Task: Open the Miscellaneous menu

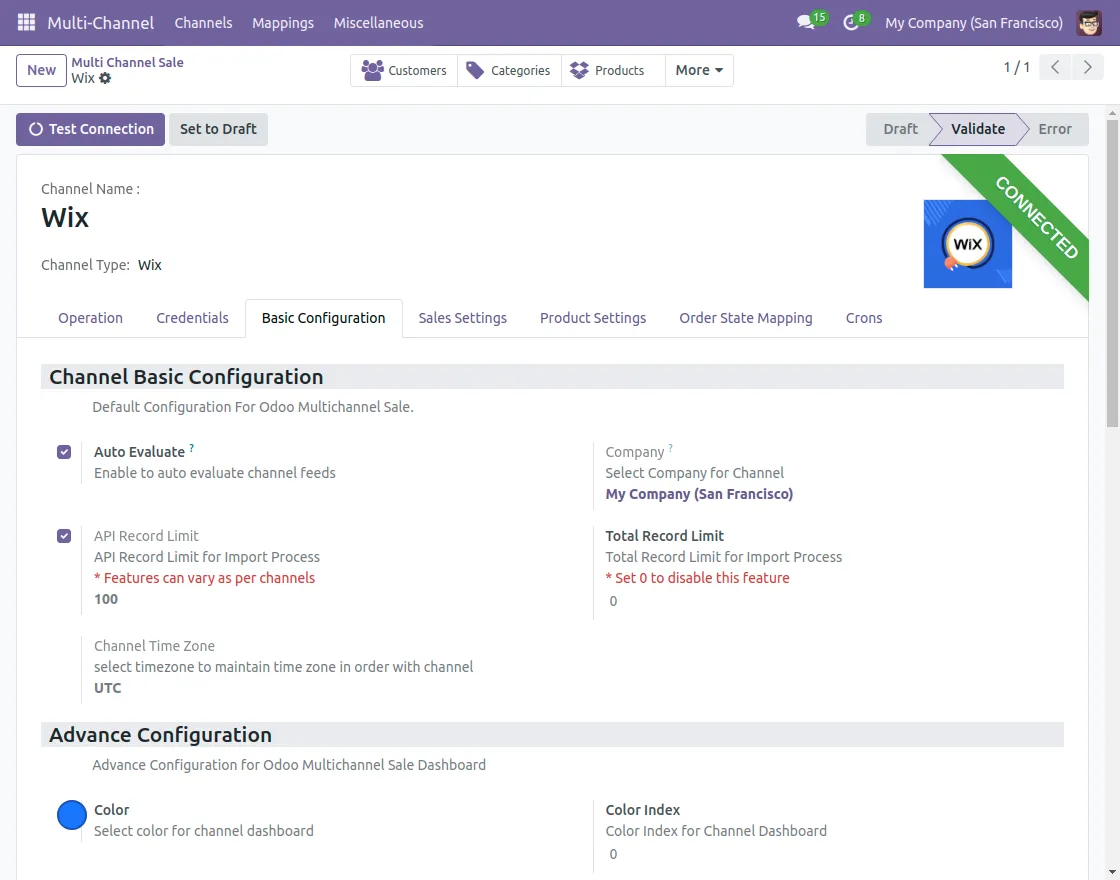Action: point(378,22)
